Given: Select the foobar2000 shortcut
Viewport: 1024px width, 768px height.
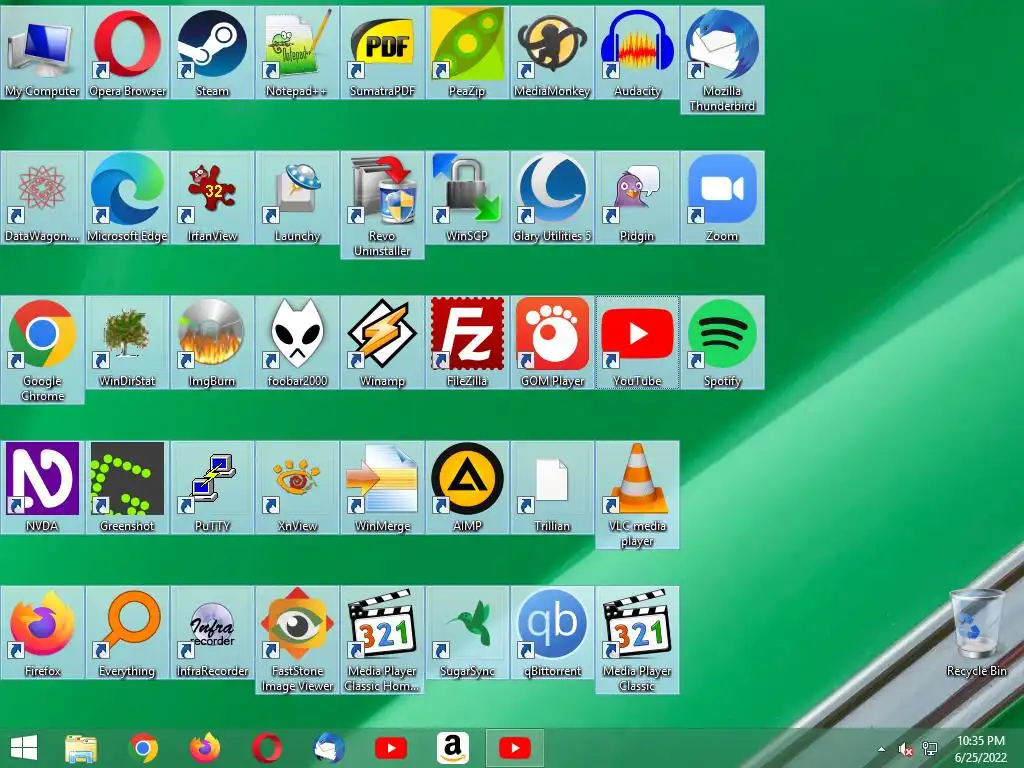Looking at the screenshot, I should pyautogui.click(x=297, y=342).
